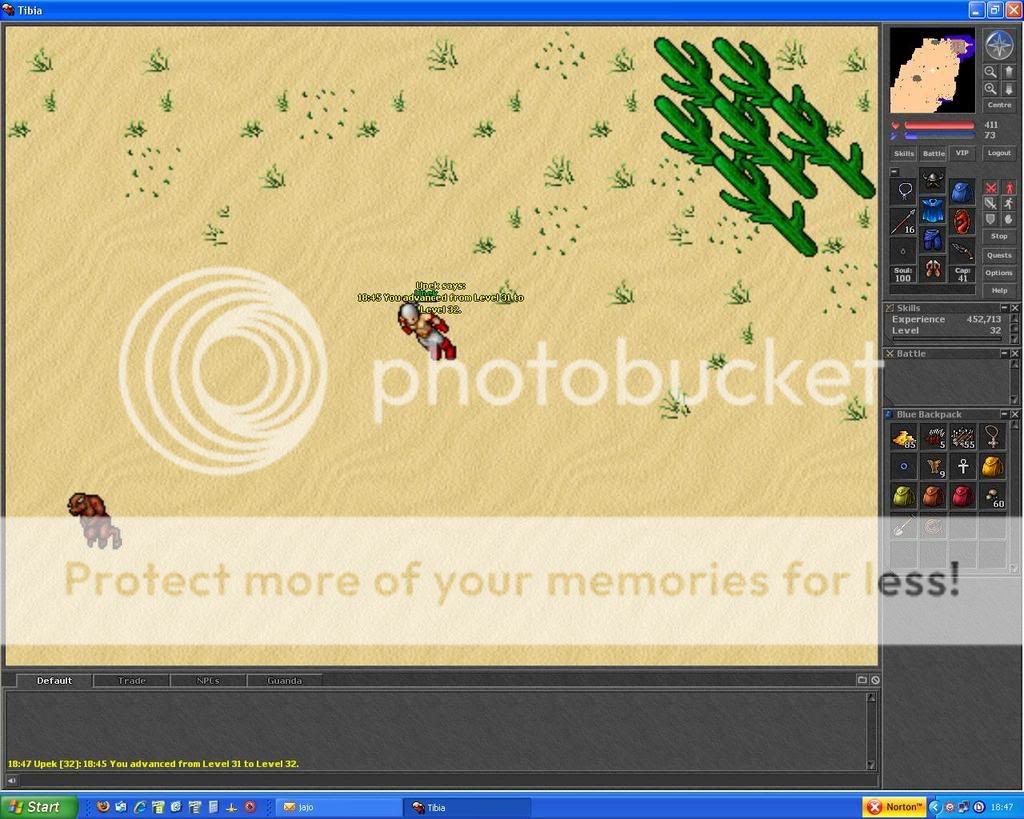The width and height of the screenshot is (1024, 819).
Task: Switch to the Default chat tab
Action: pyautogui.click(x=54, y=681)
